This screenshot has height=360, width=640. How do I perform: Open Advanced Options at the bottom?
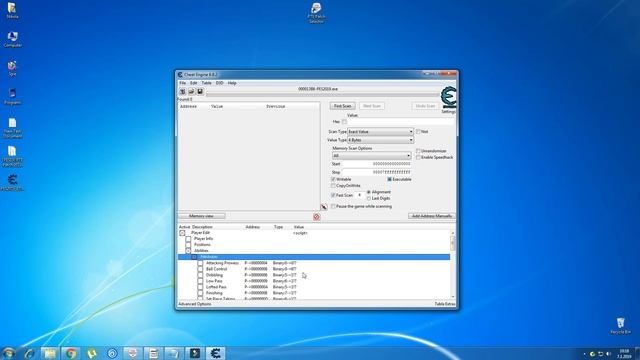coord(195,304)
